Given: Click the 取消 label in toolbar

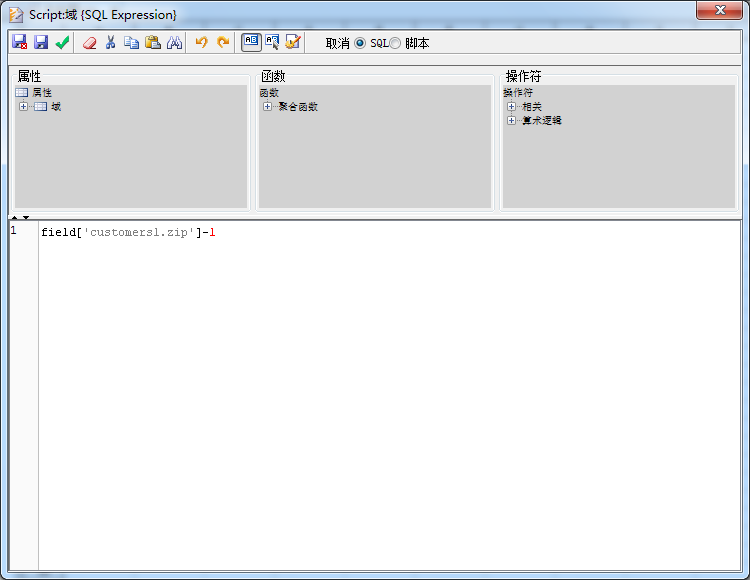Looking at the screenshot, I should [338, 43].
